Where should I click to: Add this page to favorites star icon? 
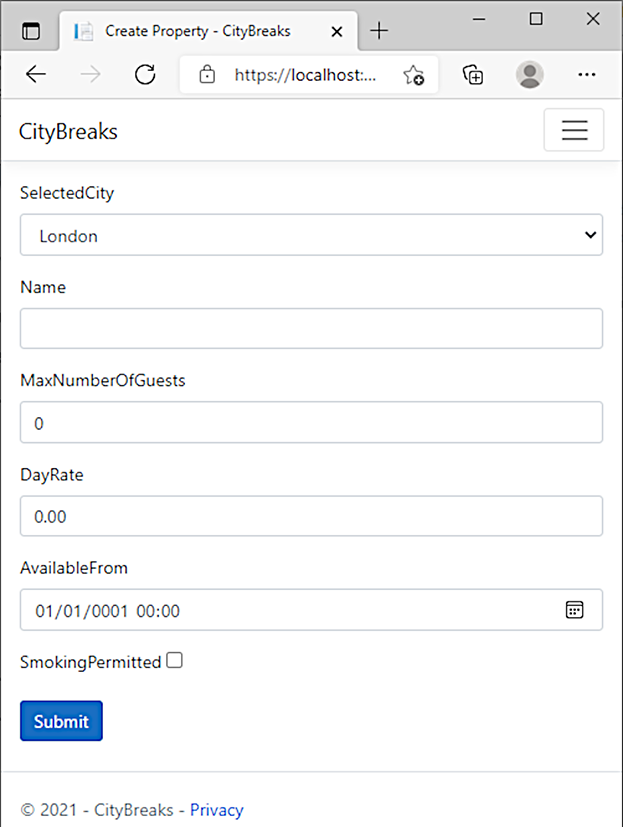pyautogui.click(x=414, y=75)
